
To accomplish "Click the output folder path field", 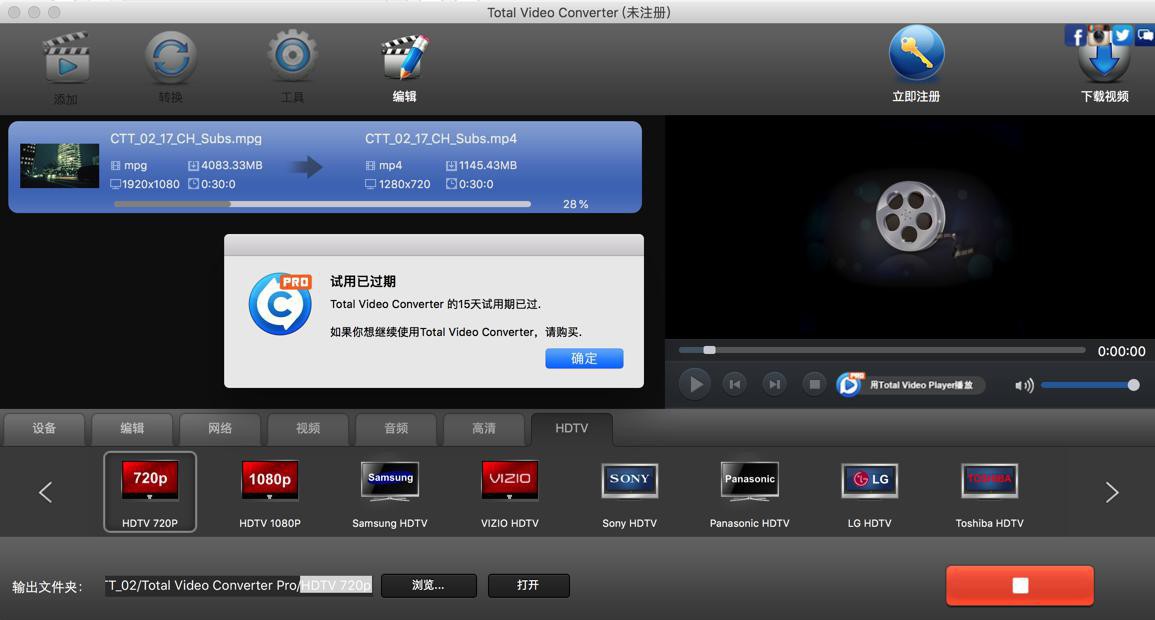I will coord(238,585).
